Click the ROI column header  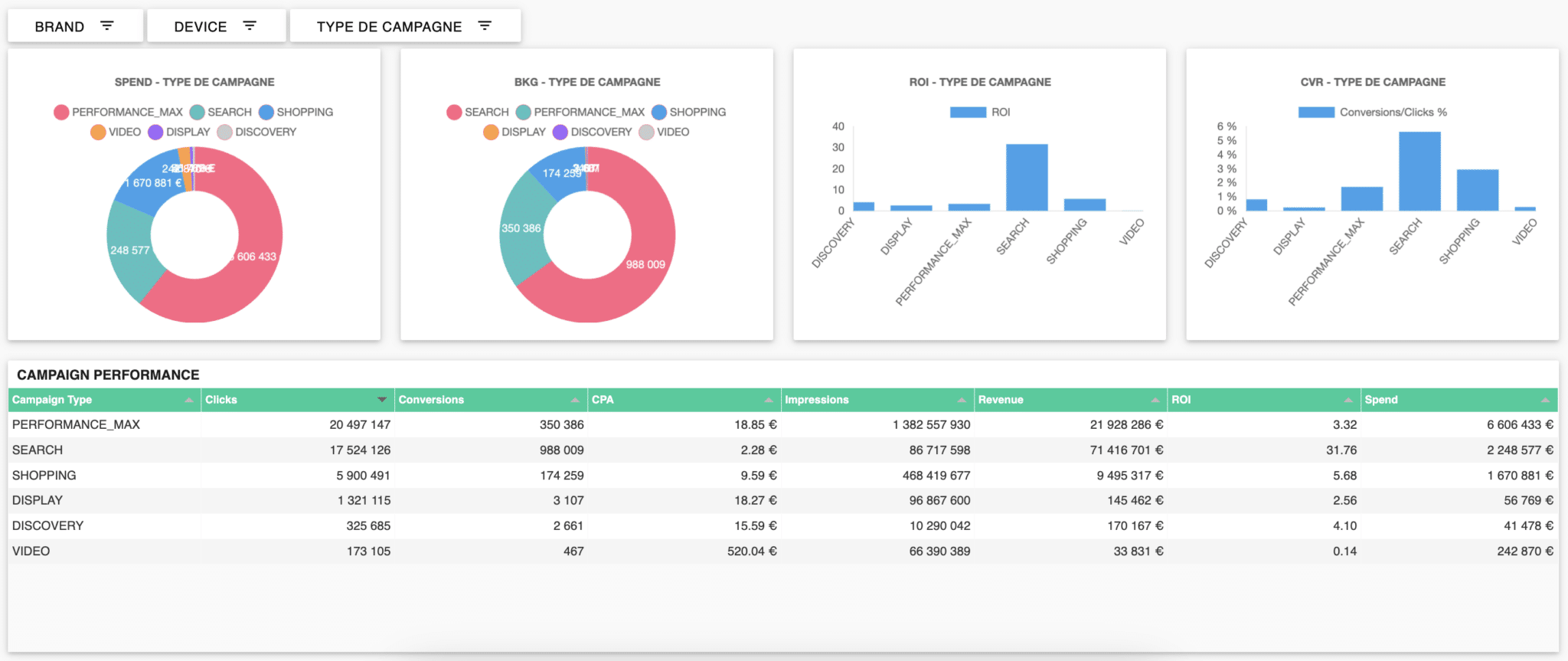[1264, 400]
